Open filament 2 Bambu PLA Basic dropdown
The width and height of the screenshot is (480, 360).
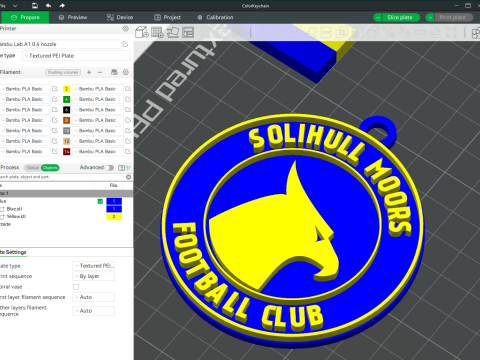[98, 89]
